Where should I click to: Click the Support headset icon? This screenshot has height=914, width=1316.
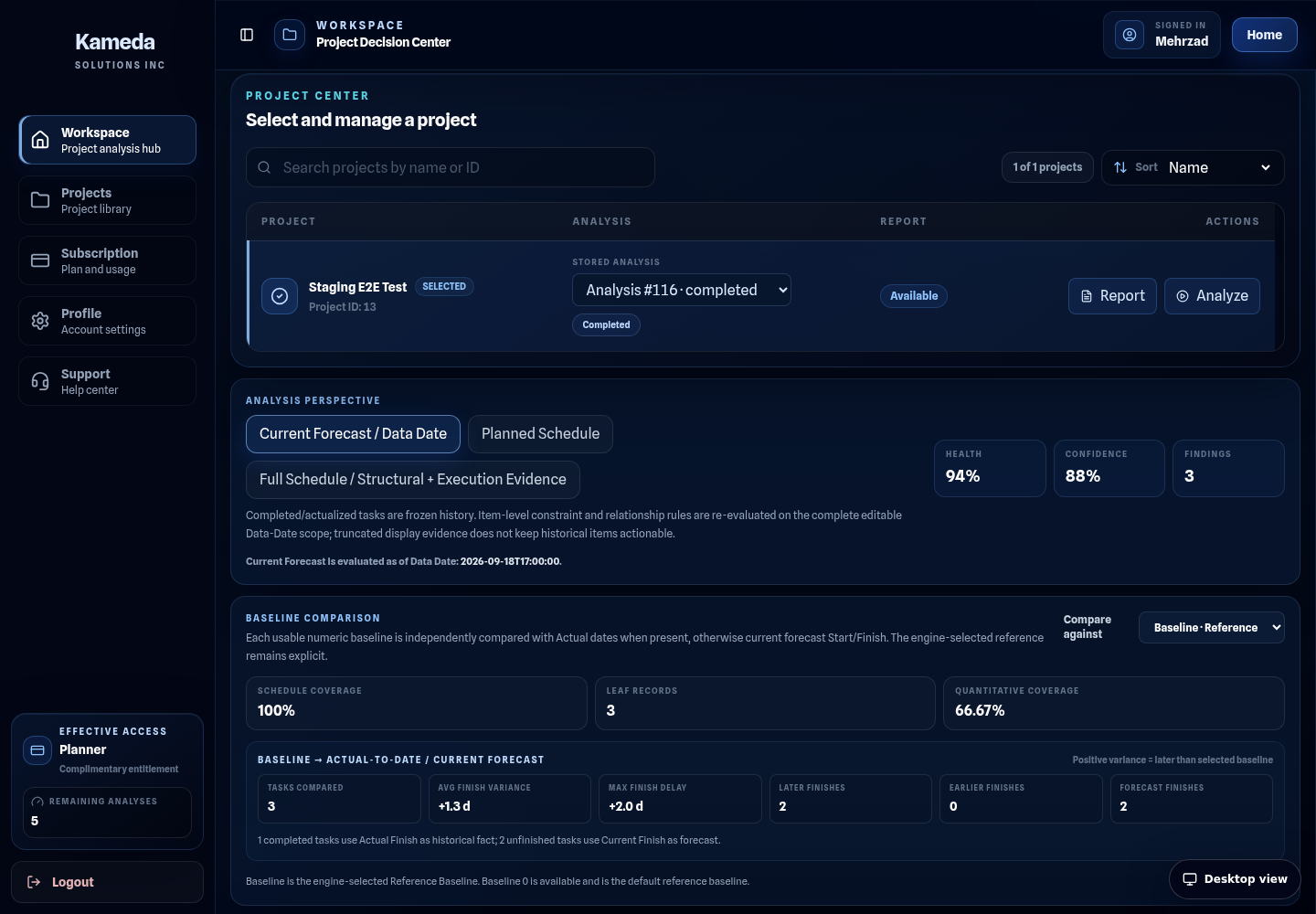40,381
